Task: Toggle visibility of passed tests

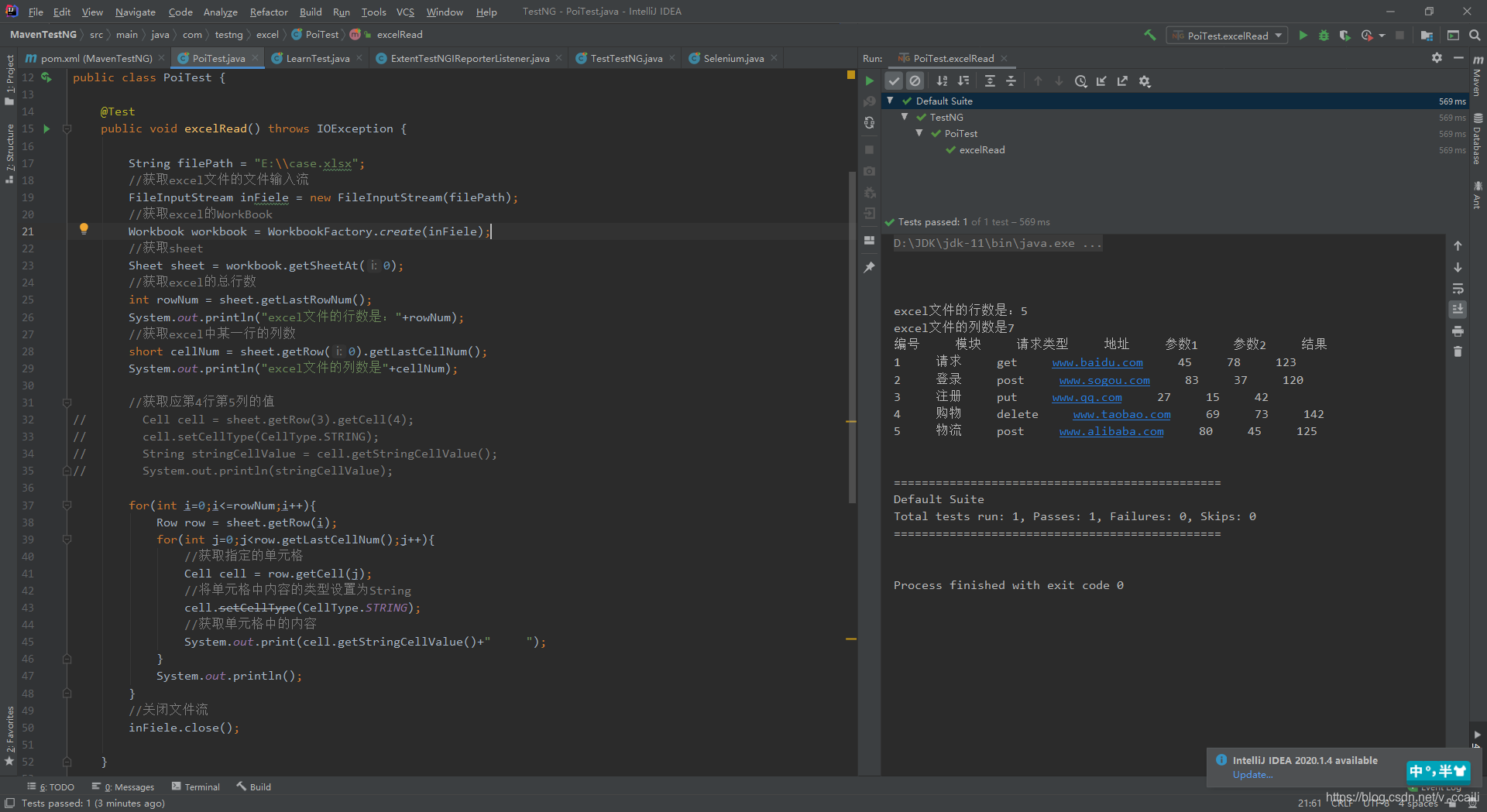Action: point(895,81)
